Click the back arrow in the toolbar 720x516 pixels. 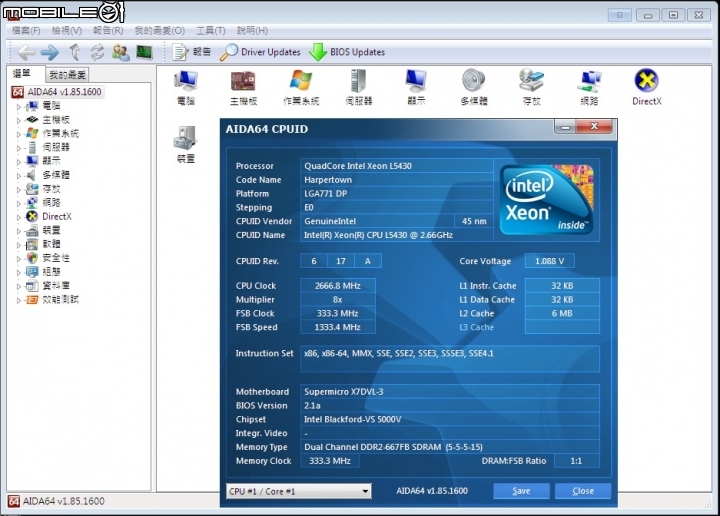click(x=26, y=52)
